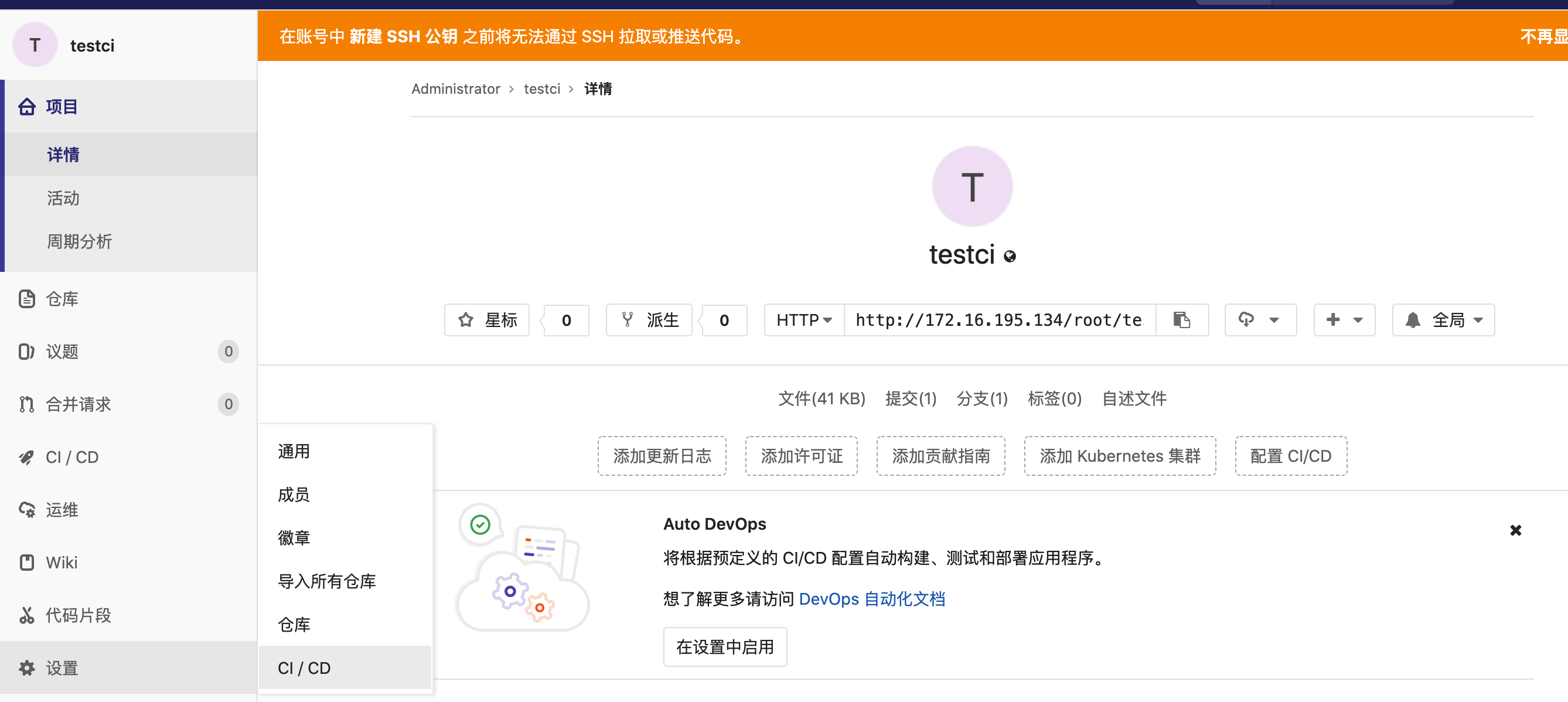Open the 全局 notification bell dropdown
The height and width of the screenshot is (702, 1568).
[1443, 319]
